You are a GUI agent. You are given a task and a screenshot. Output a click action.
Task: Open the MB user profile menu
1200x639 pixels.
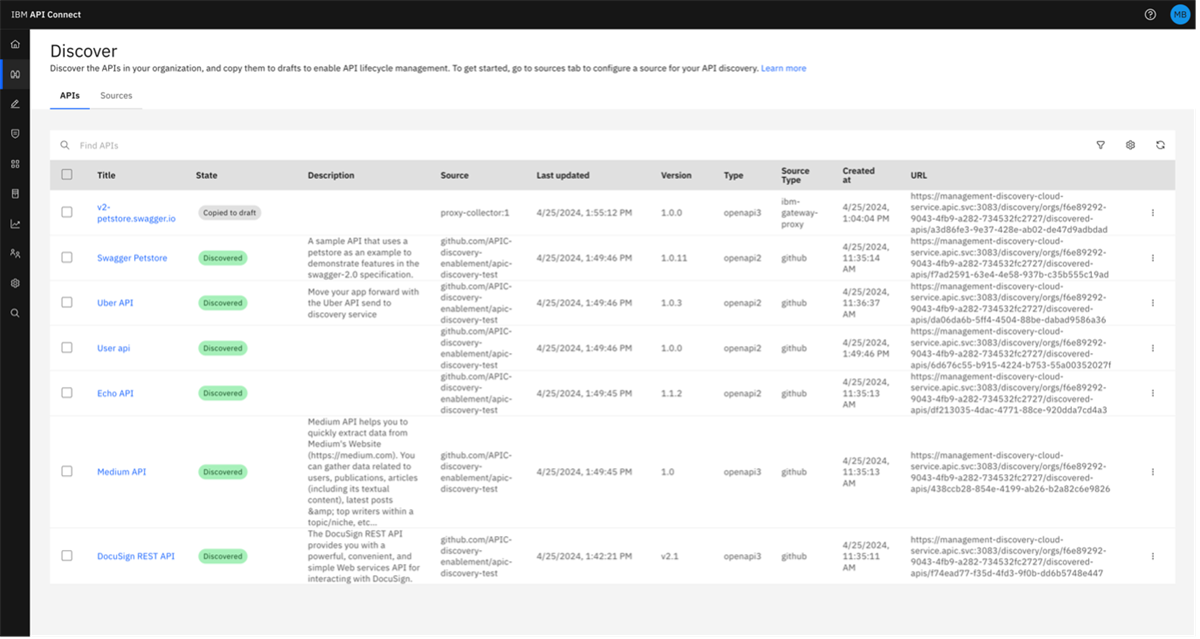click(1180, 15)
